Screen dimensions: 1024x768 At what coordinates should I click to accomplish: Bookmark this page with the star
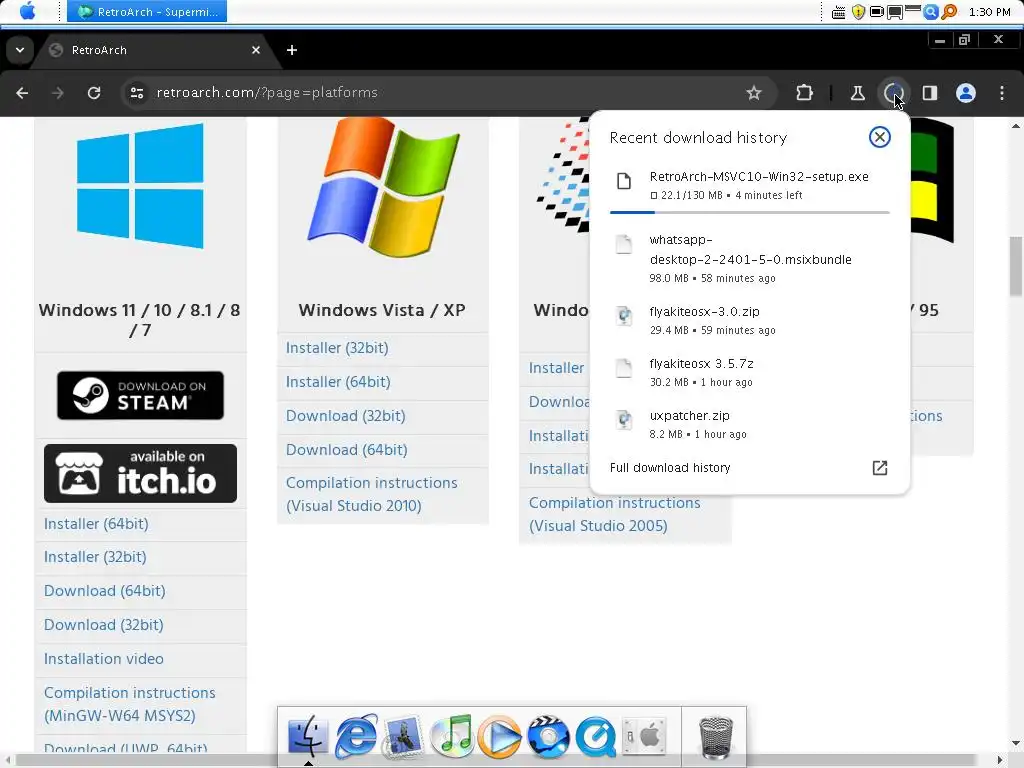(x=754, y=93)
